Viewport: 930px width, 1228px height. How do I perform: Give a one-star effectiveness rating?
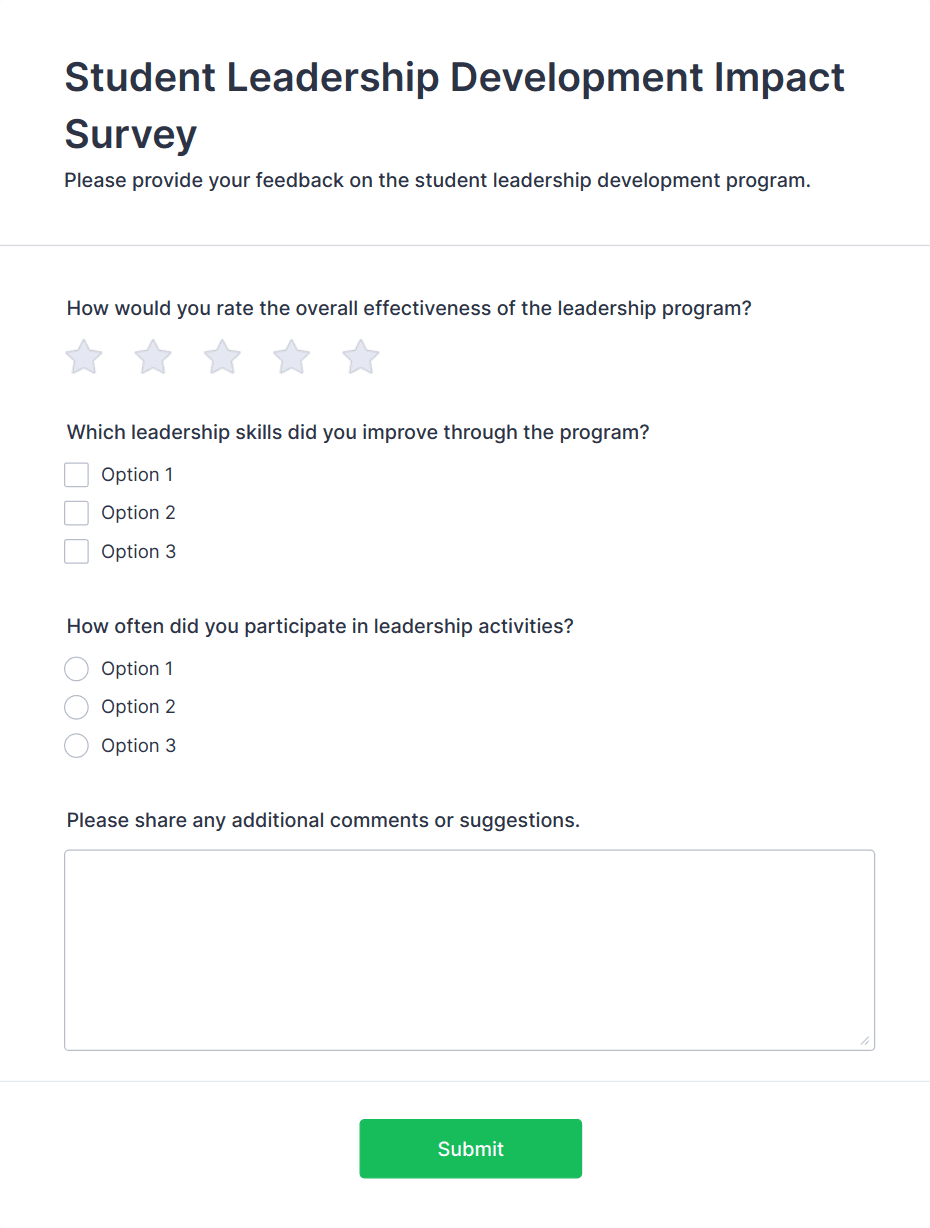click(x=83, y=357)
